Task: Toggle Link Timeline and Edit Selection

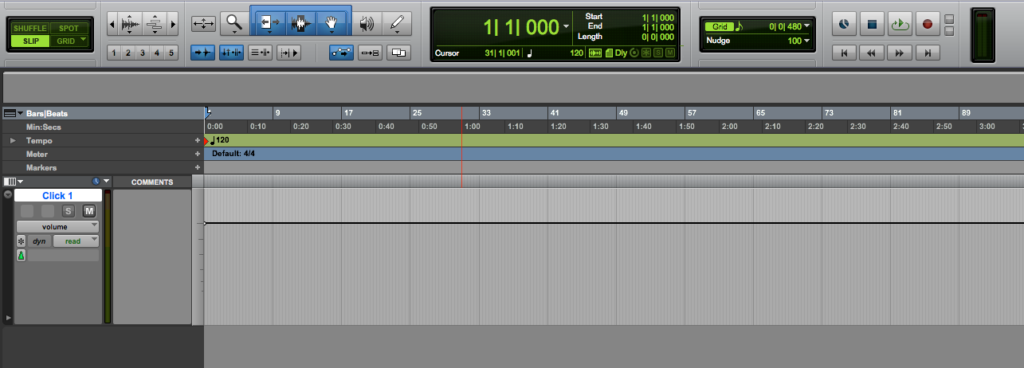Action: tap(232, 53)
